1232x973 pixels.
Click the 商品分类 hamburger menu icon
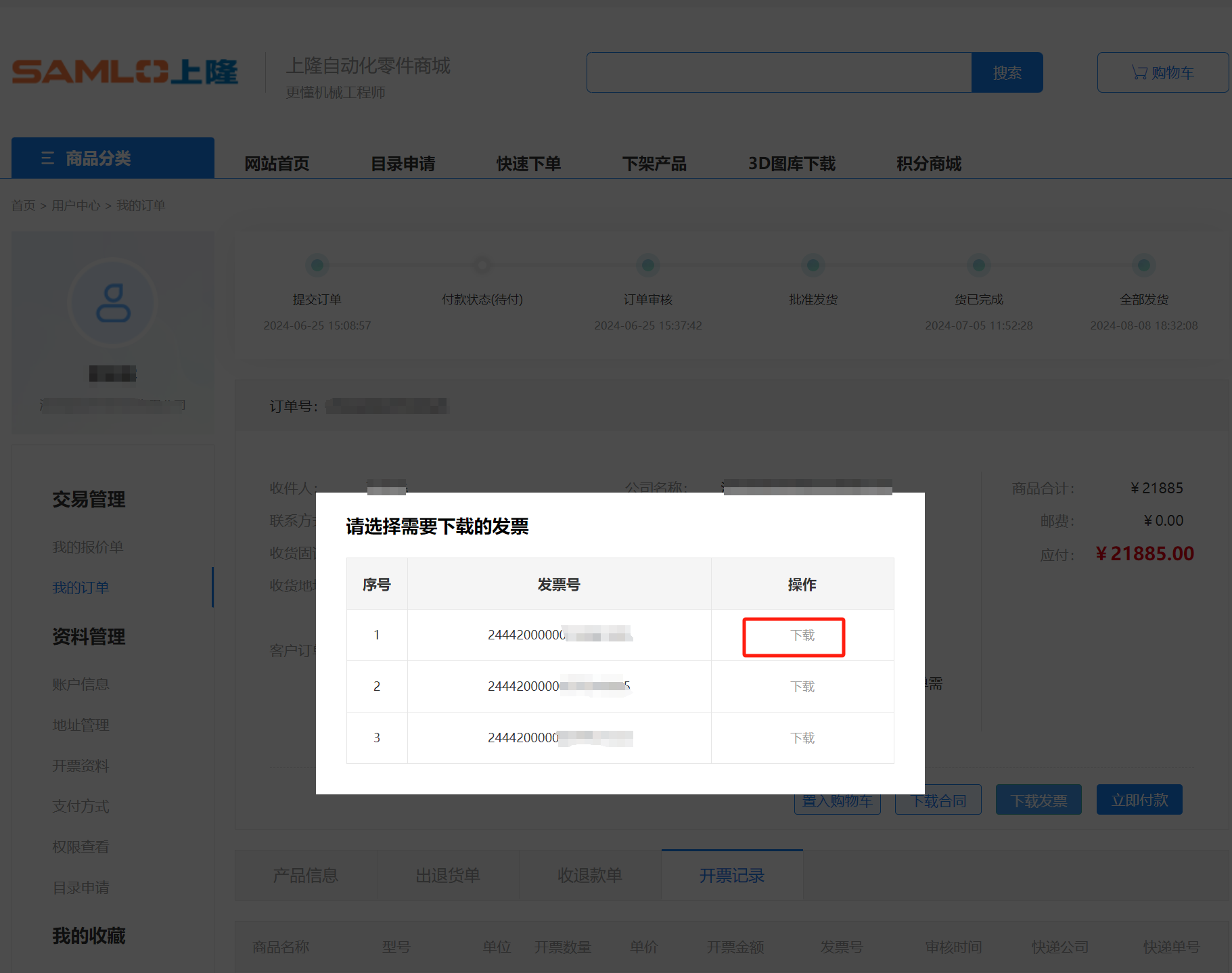[x=47, y=158]
